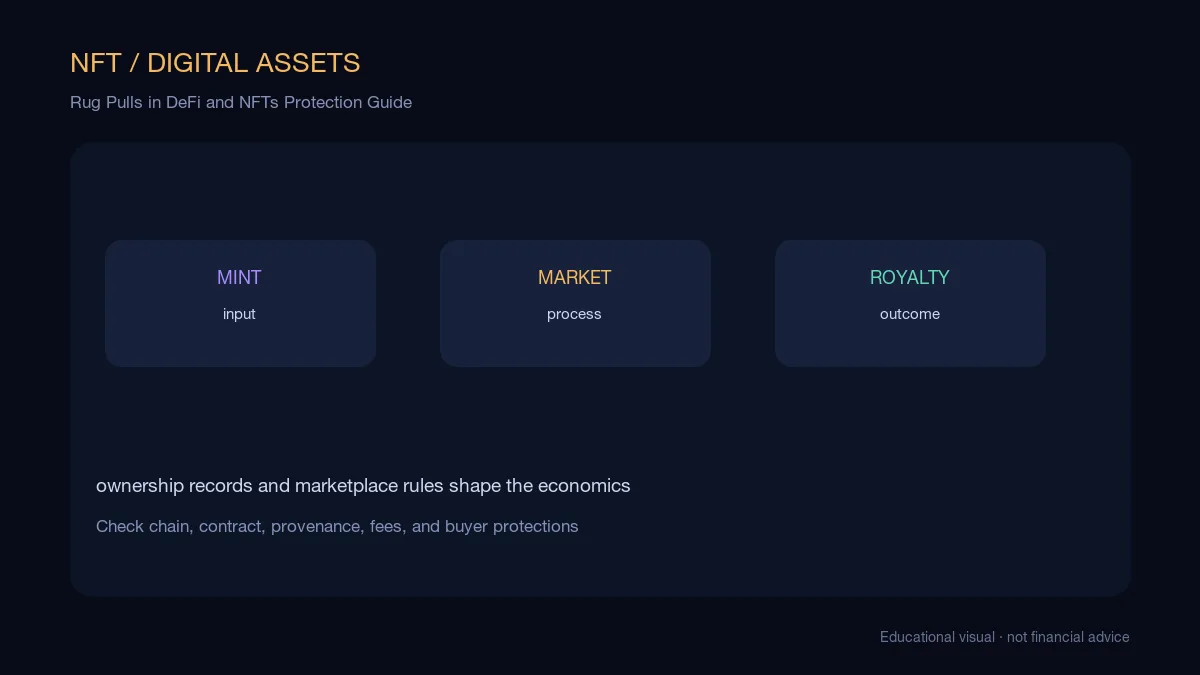
Task: Select the 'input' label under MINT
Action: (240, 314)
